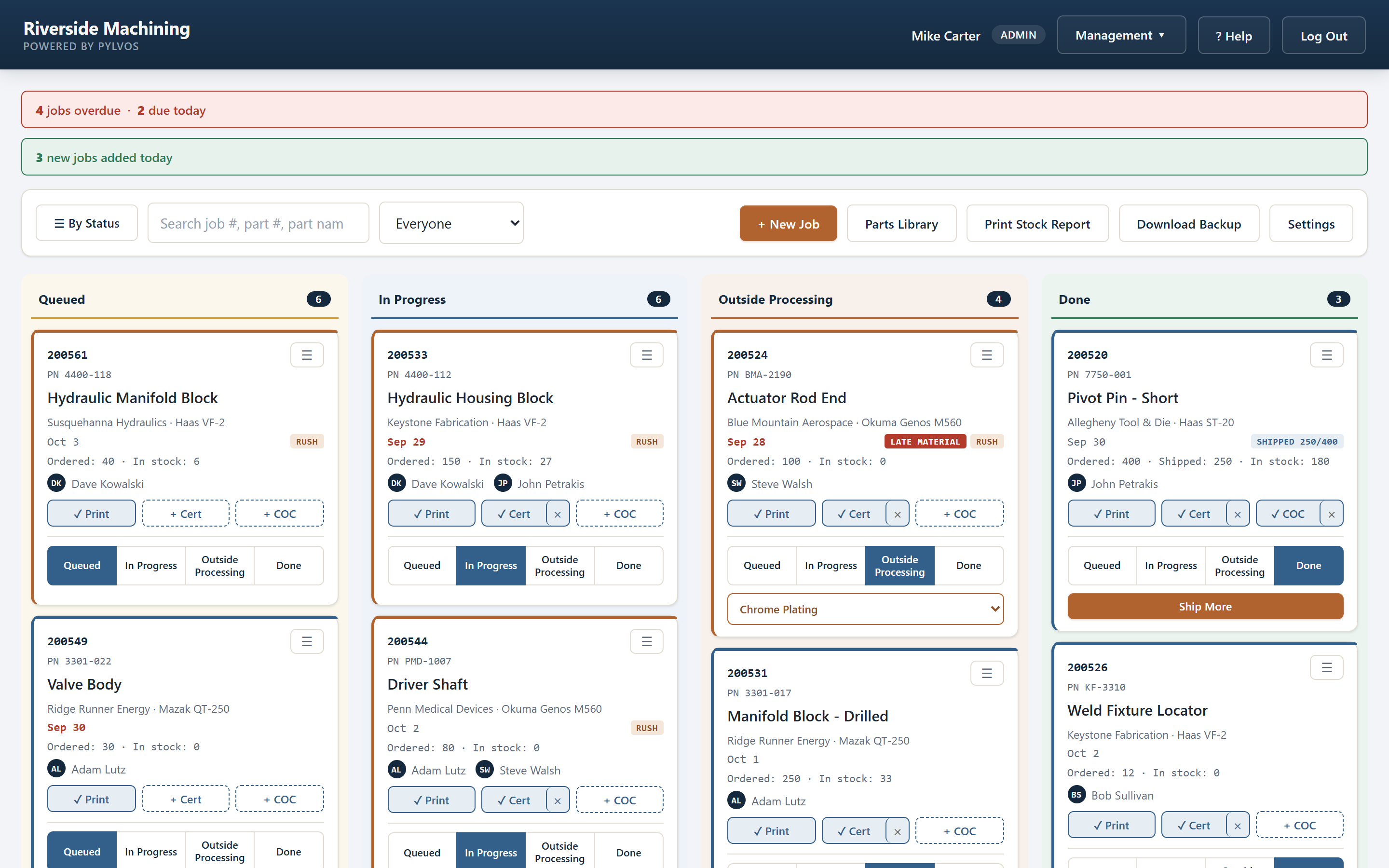Remove the Cert from job 200524

(898, 514)
